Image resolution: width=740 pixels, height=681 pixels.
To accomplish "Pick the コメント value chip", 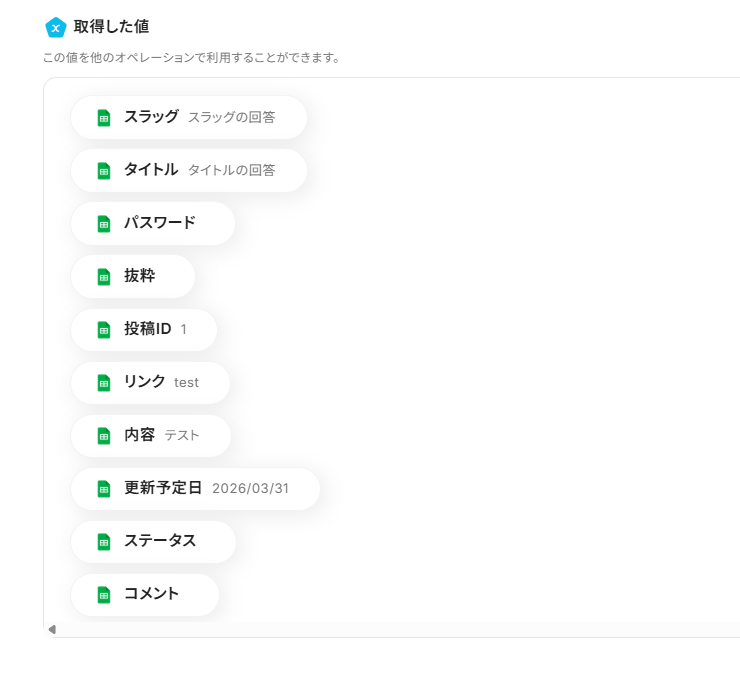I will (145, 595).
